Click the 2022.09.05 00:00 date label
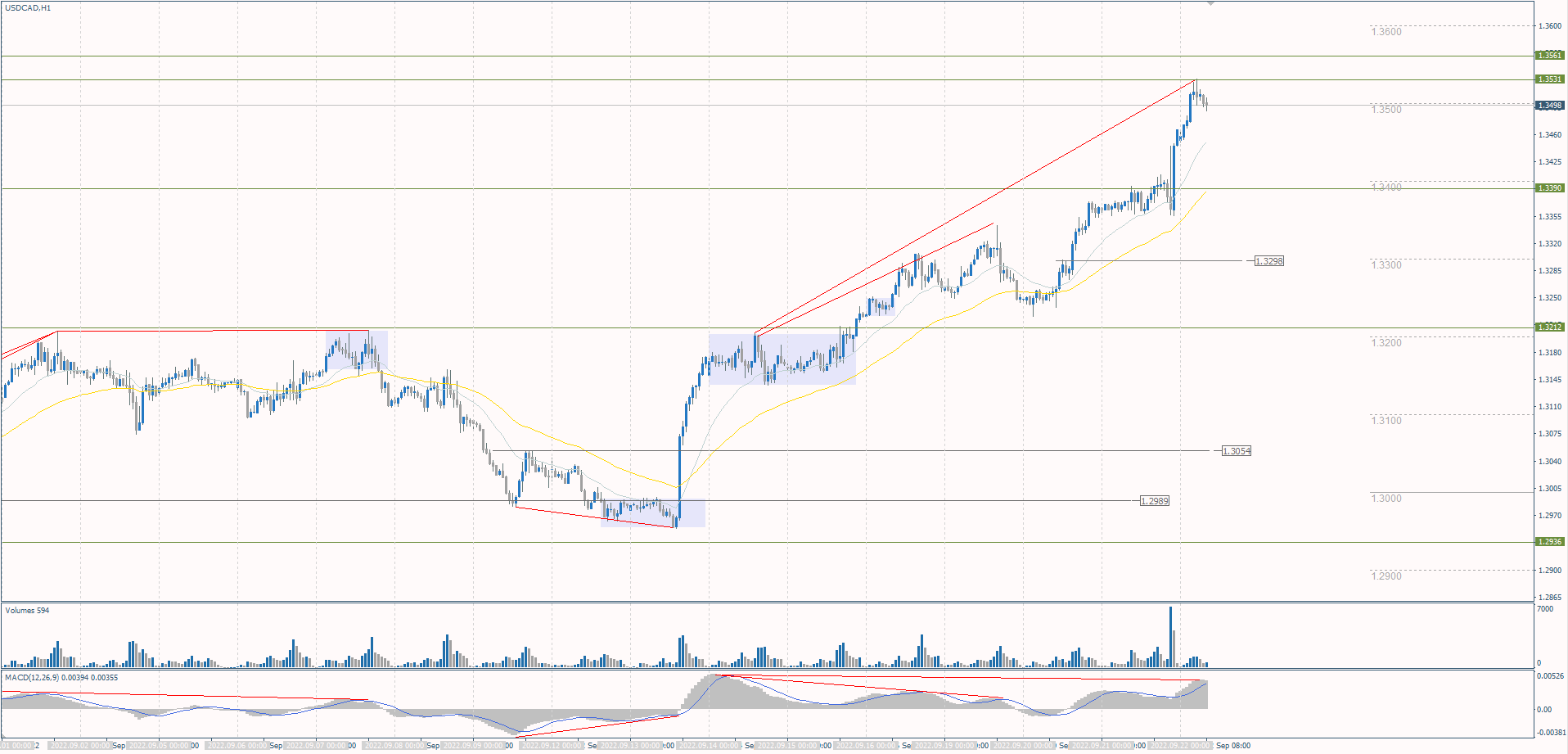 tap(160, 746)
